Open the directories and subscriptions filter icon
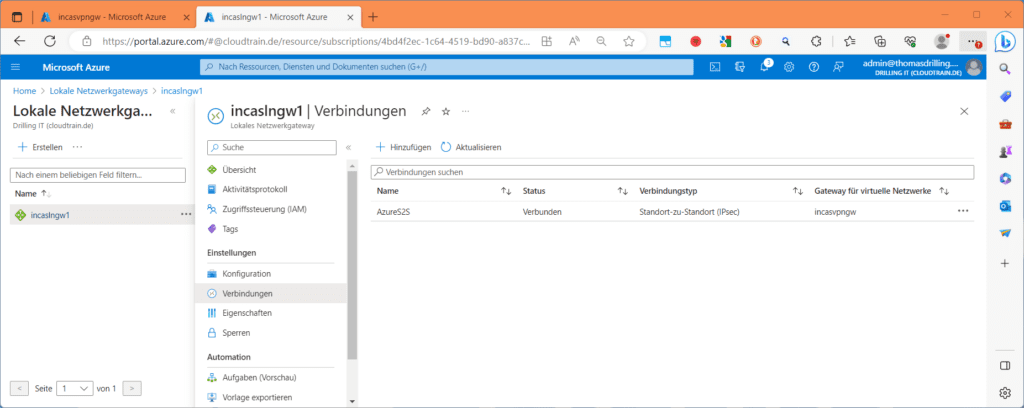This screenshot has height=408, width=1024. coord(740,67)
